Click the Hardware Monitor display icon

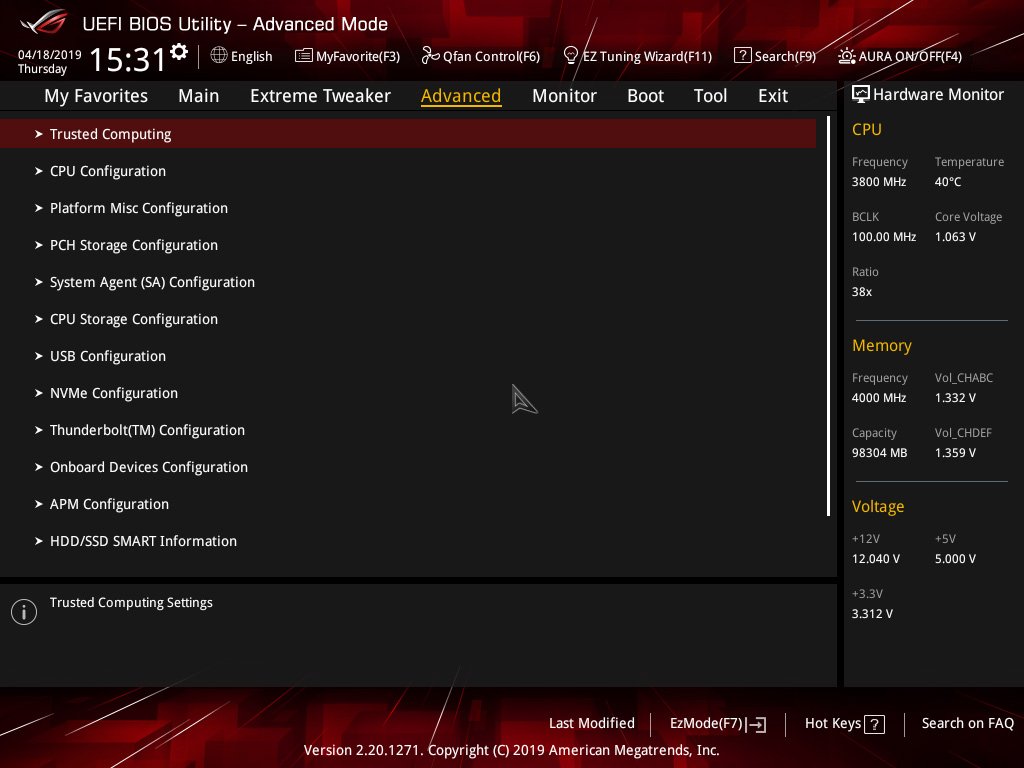tap(861, 94)
